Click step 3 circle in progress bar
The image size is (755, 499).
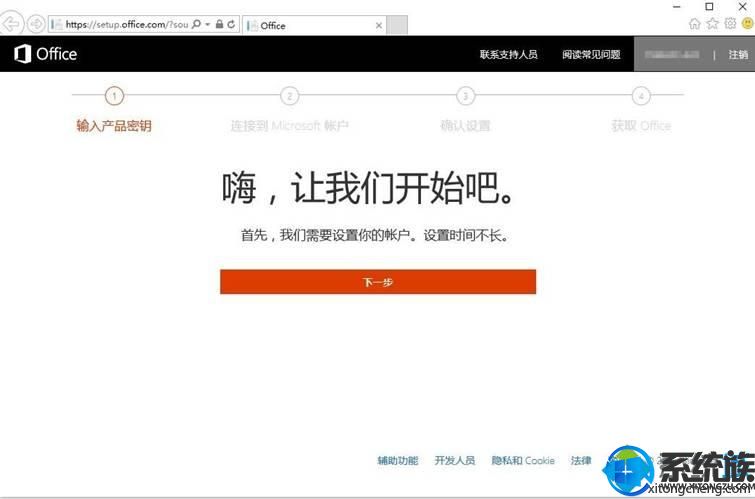(465, 95)
